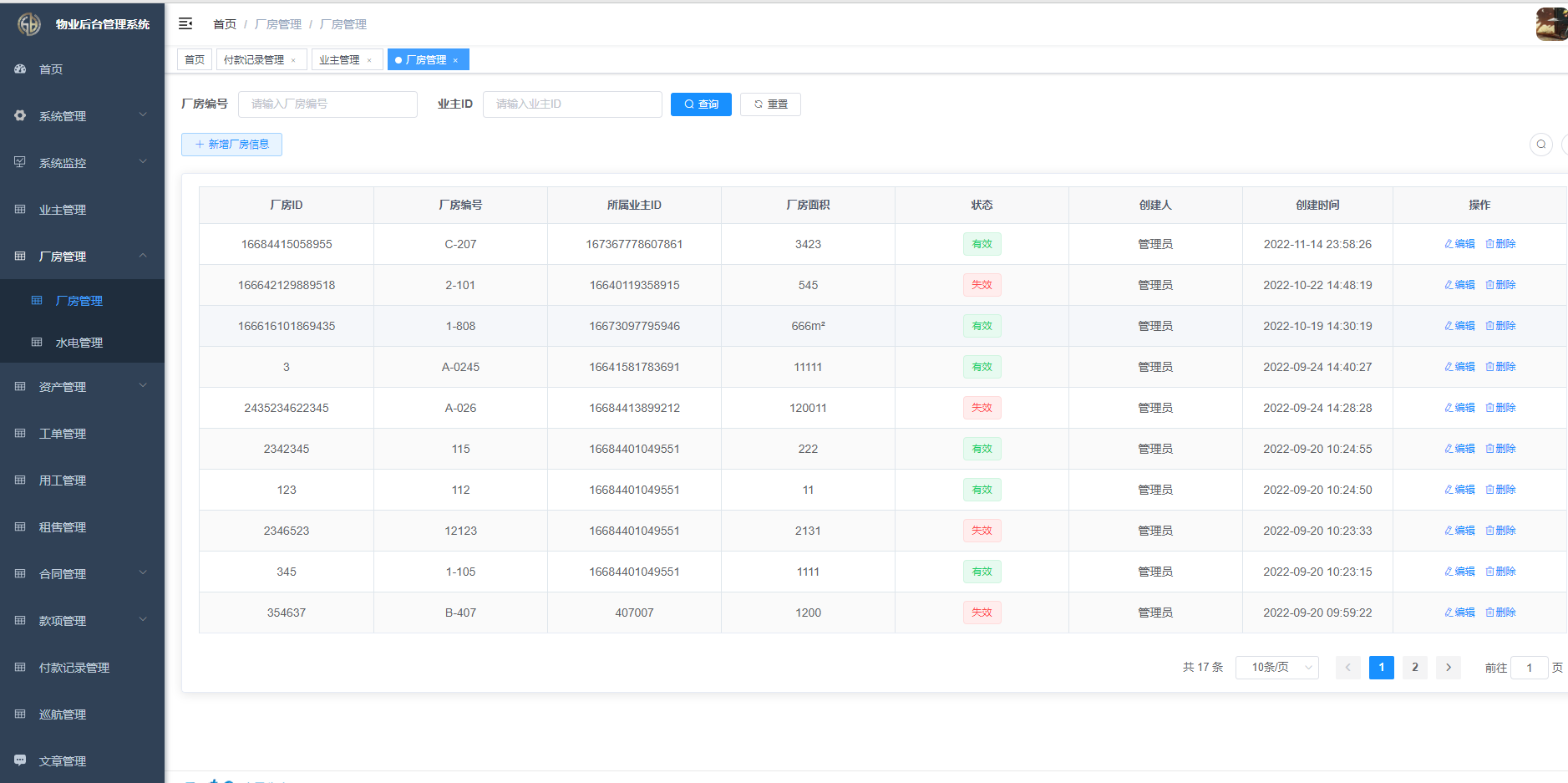Open 文章管理 in the sidebar
This screenshot has height=783, width=1568.
[x=82, y=761]
